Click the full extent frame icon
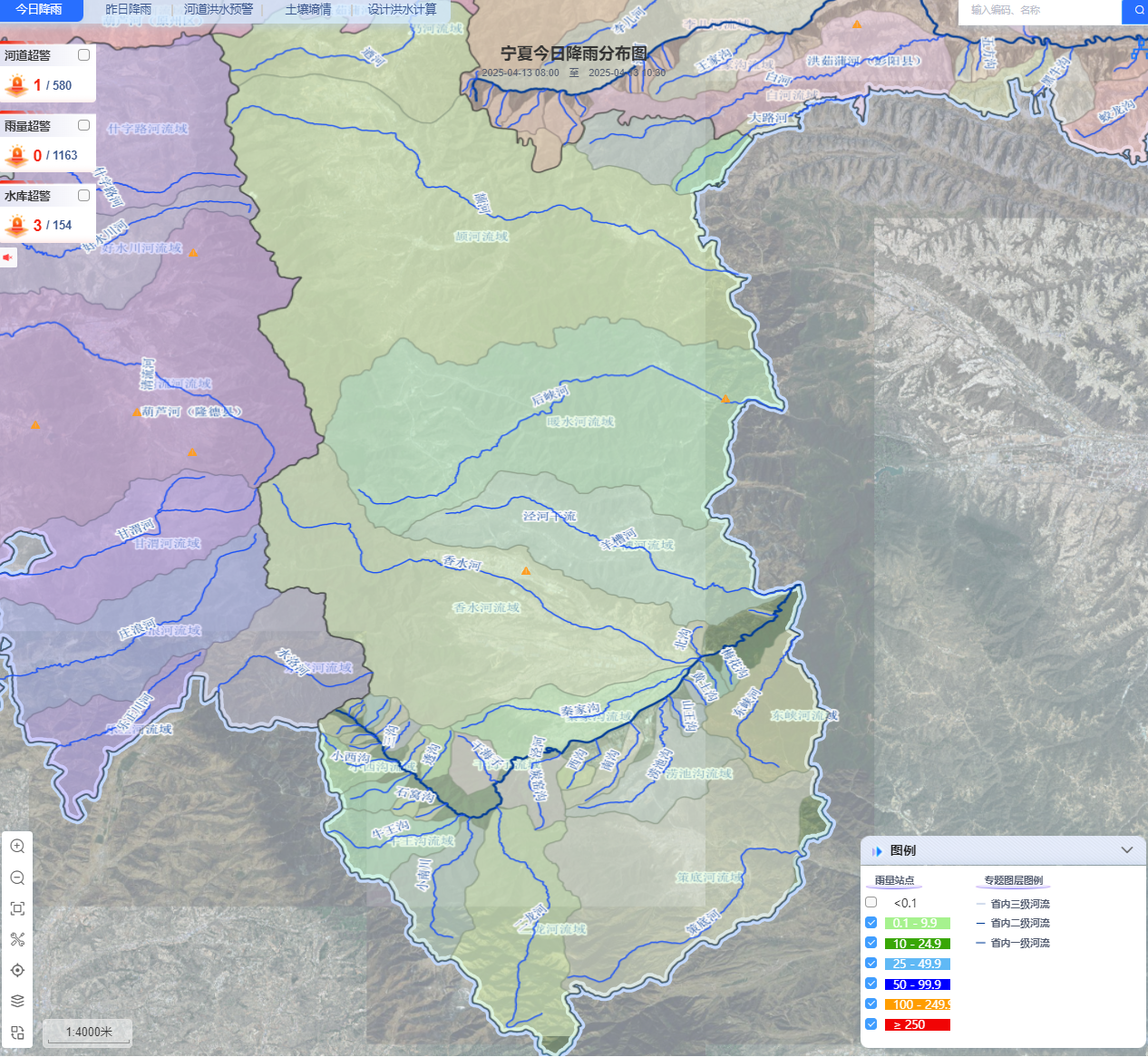 [17, 908]
